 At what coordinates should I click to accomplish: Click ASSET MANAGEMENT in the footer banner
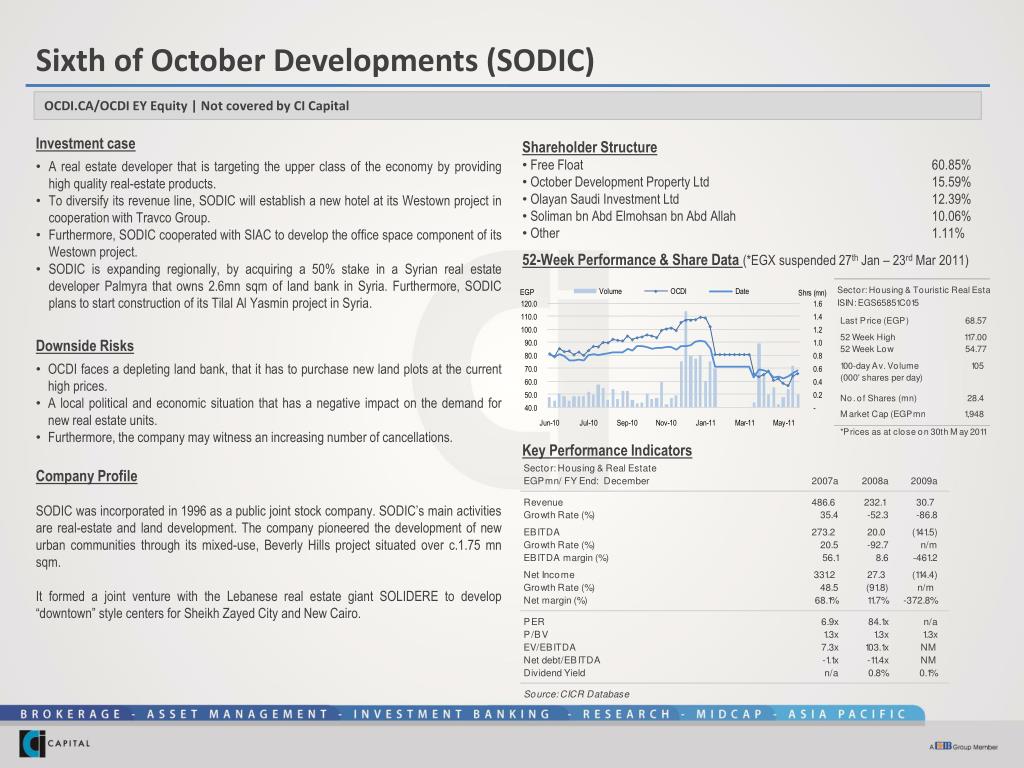[238, 714]
